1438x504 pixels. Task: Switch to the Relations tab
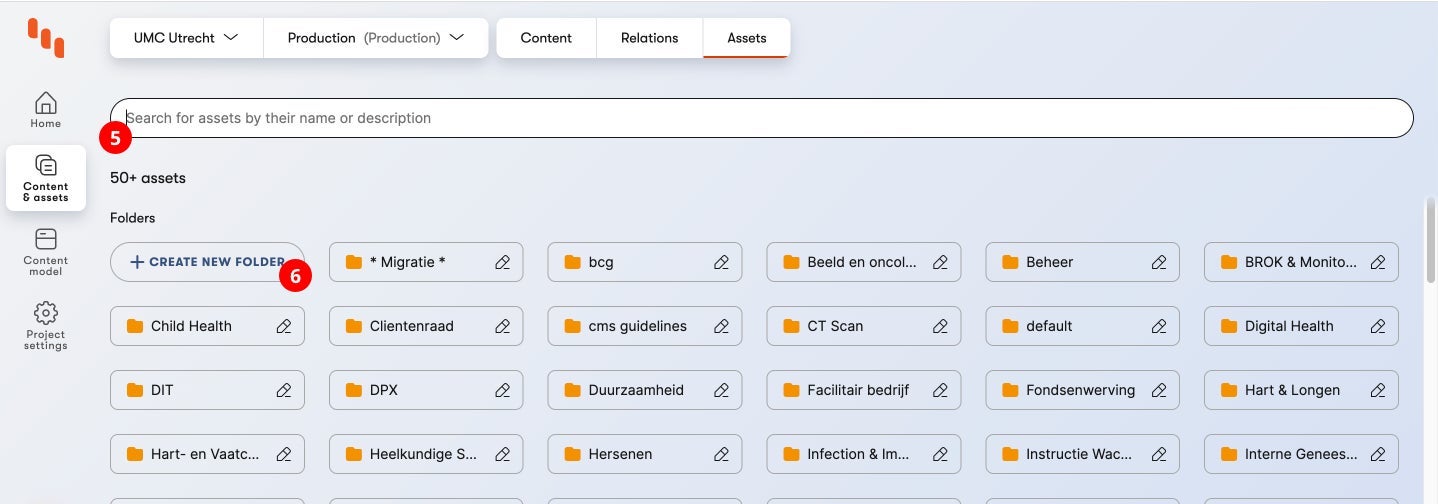pyautogui.click(x=649, y=38)
